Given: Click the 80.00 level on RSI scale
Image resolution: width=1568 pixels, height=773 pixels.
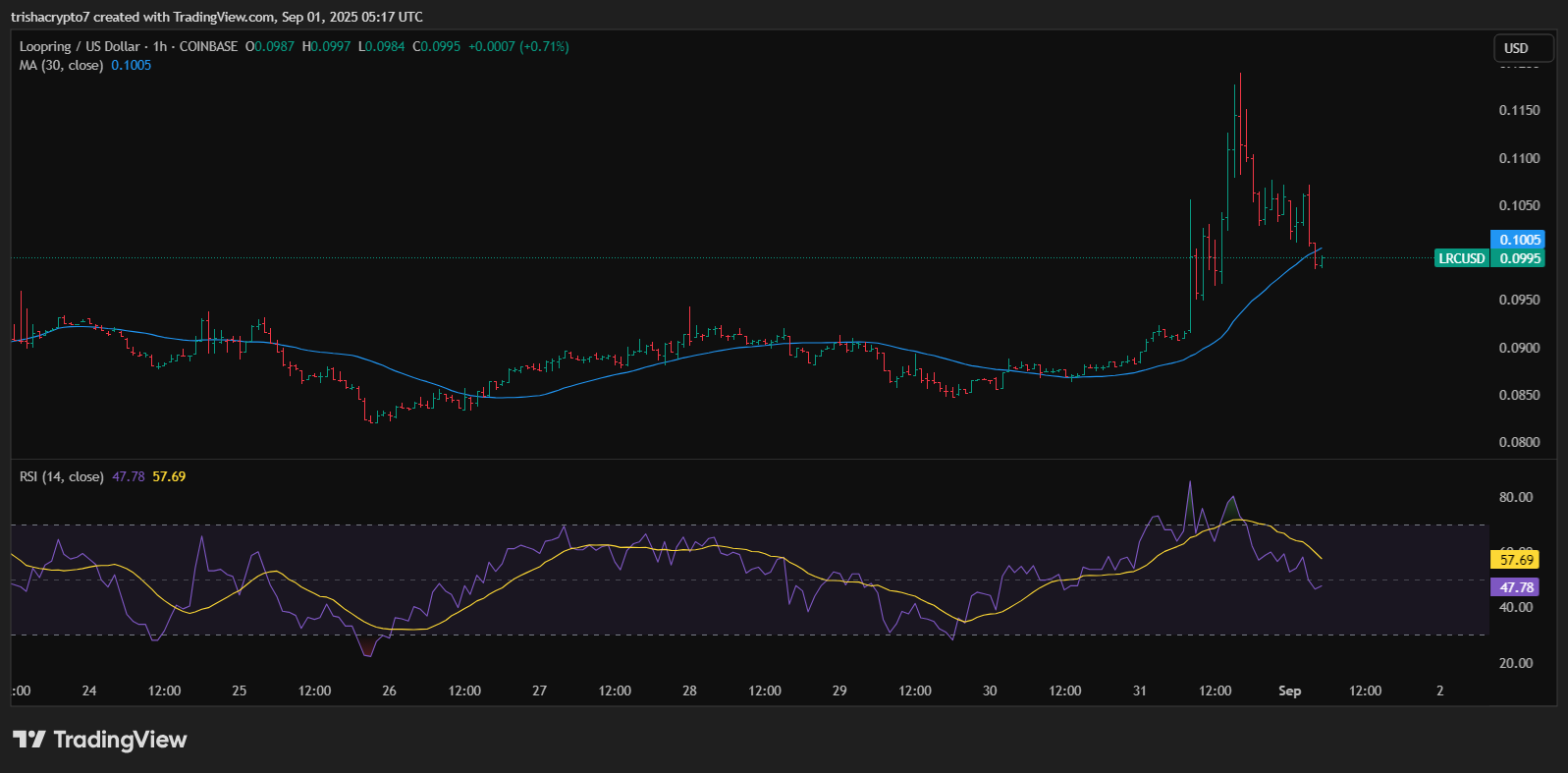Looking at the screenshot, I should point(1515,497).
